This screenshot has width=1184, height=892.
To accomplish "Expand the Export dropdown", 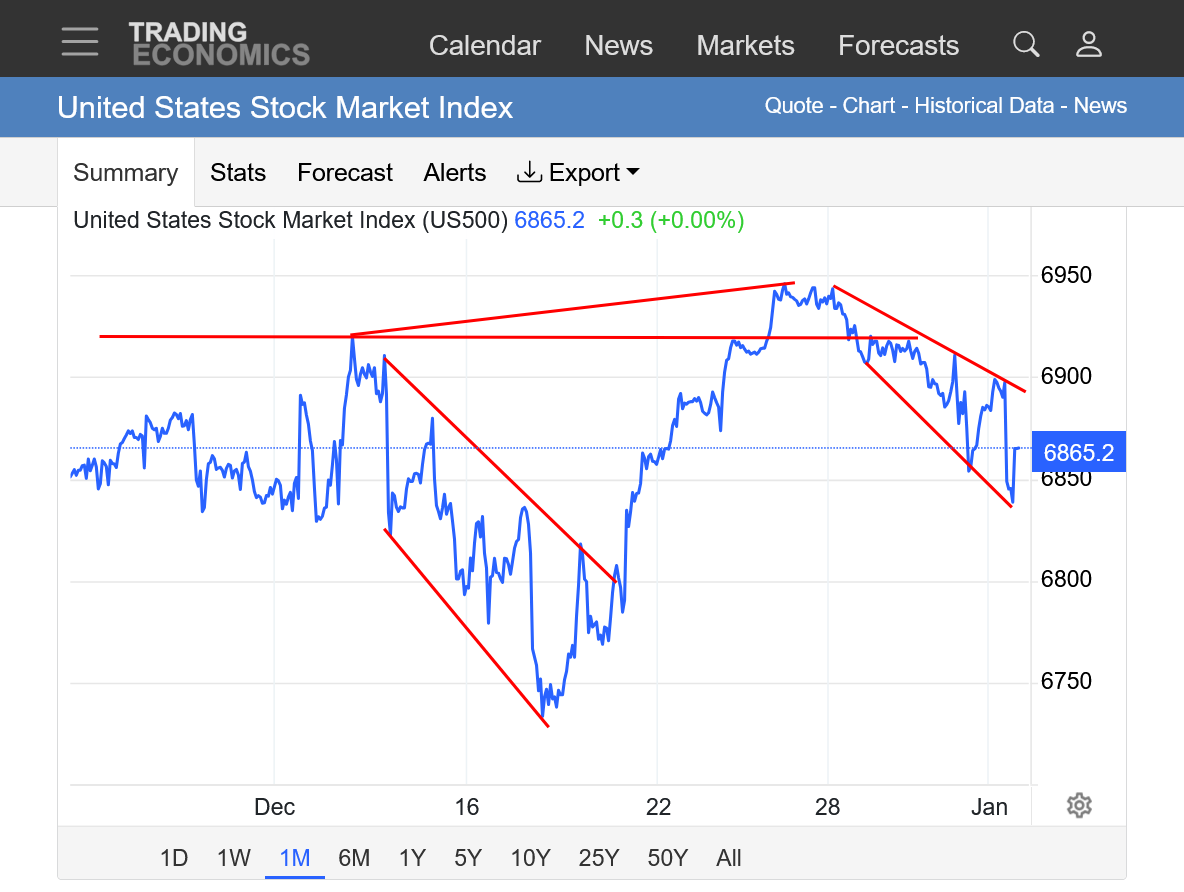I will 578,173.
